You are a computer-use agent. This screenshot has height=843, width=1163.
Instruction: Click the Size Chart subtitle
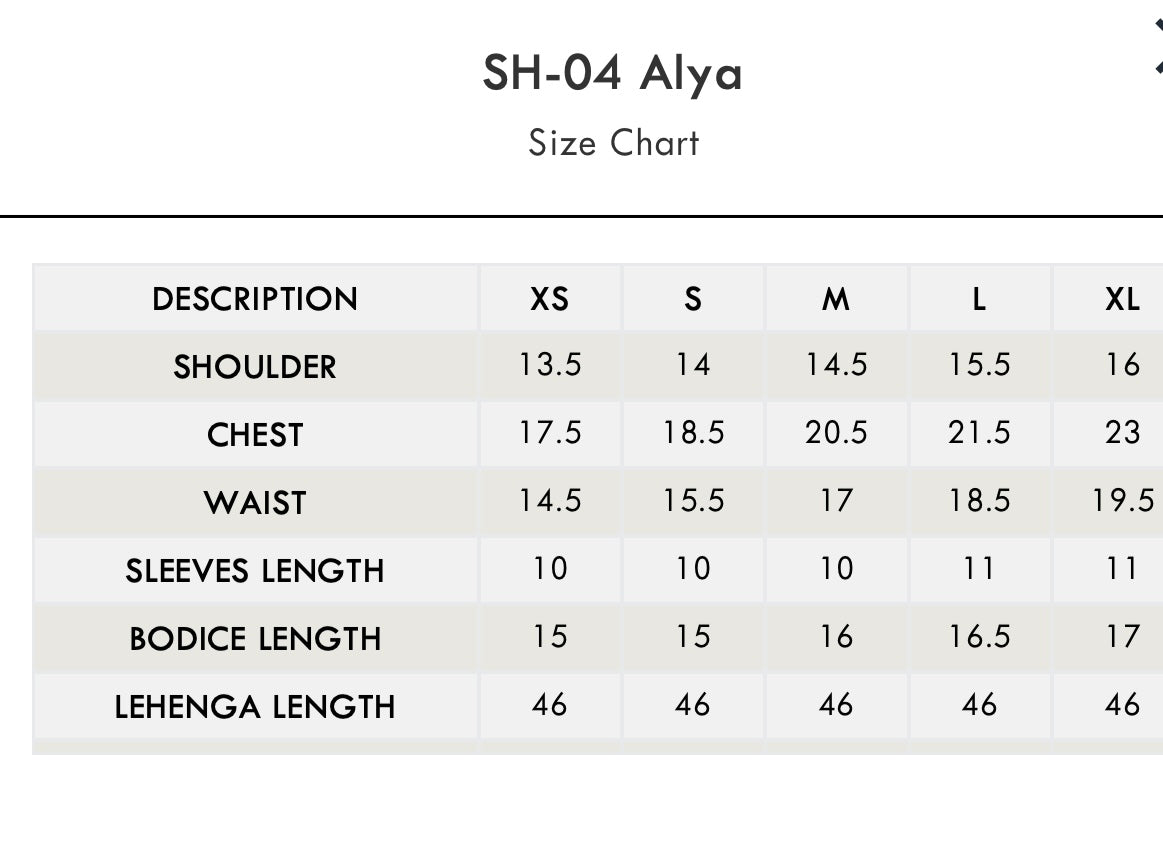click(613, 143)
